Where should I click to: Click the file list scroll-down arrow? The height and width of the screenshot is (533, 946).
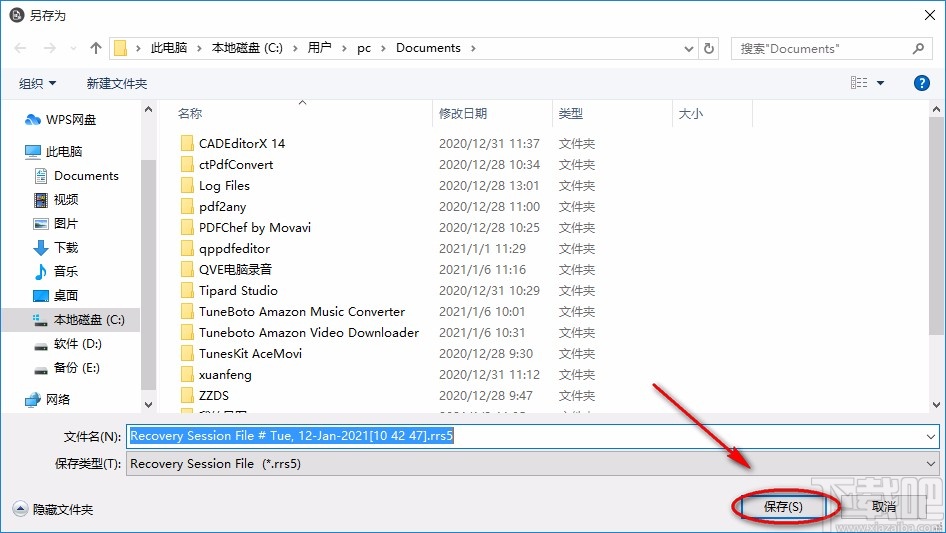pos(936,404)
